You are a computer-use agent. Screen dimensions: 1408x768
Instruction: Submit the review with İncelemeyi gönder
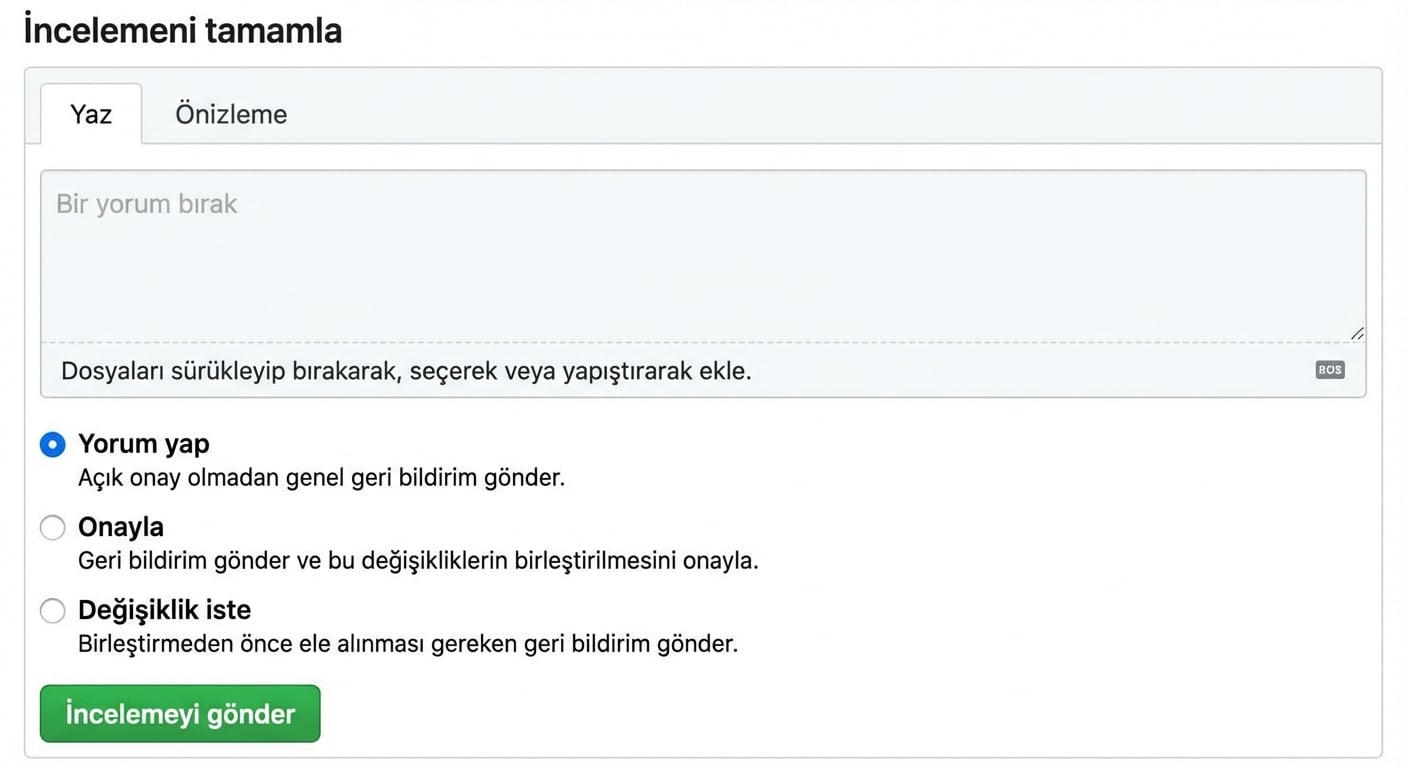click(x=179, y=713)
